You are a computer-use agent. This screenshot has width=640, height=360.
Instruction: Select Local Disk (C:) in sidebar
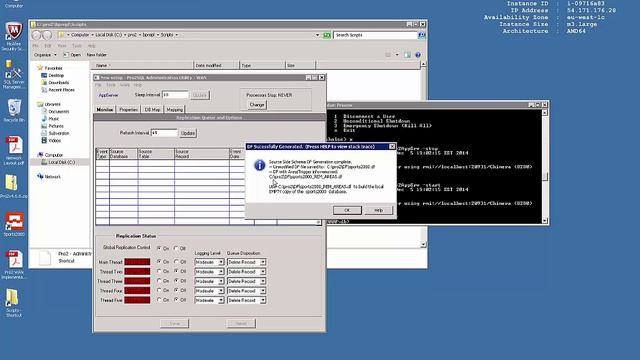point(58,162)
